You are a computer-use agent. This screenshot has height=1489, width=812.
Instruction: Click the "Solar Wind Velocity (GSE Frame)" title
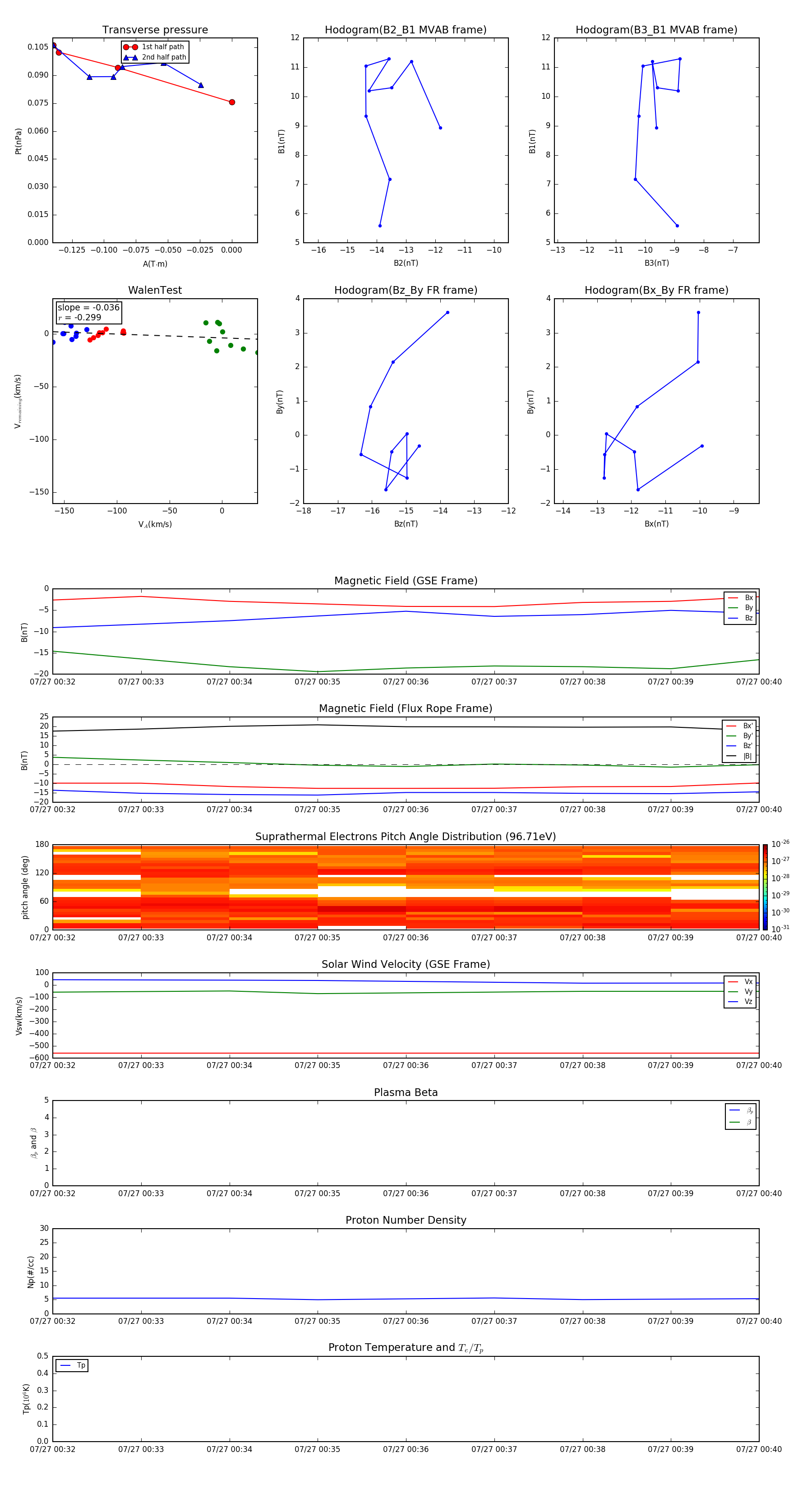pyautogui.click(x=406, y=964)
